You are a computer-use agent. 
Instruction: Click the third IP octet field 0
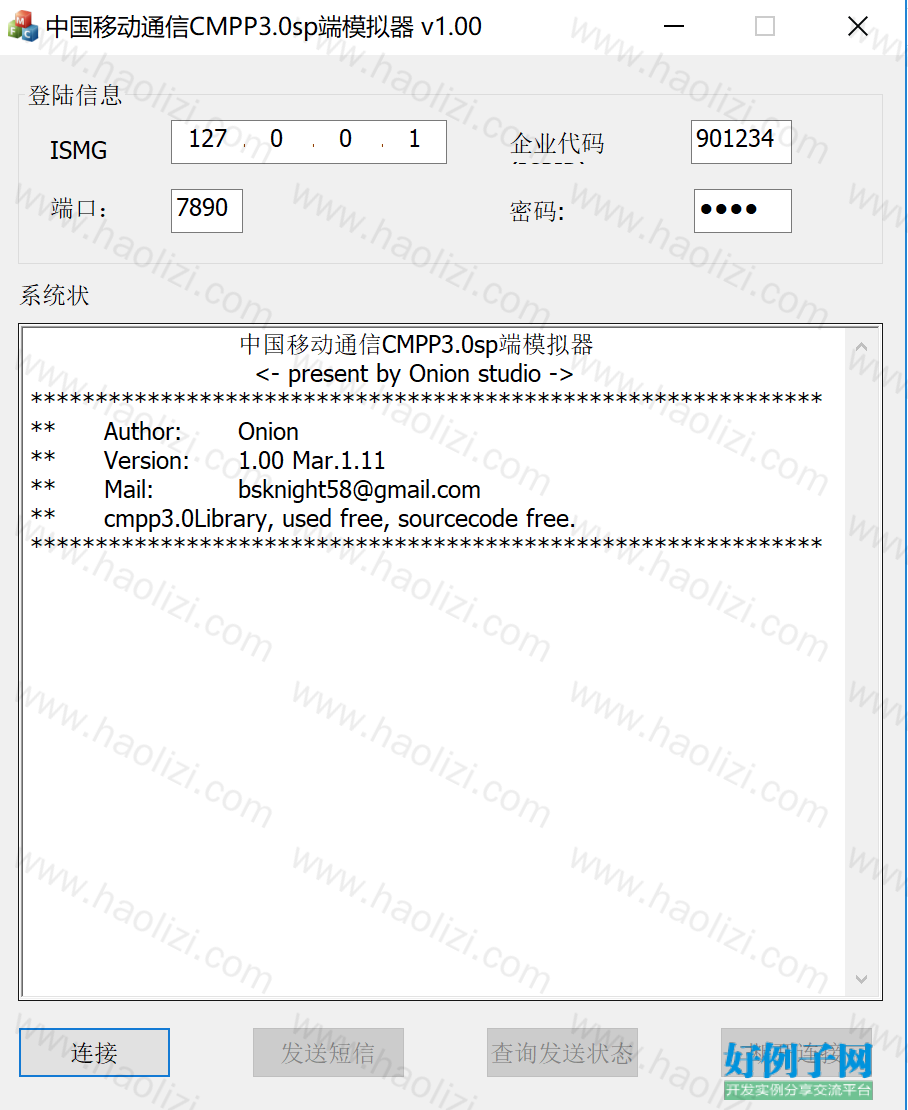(x=345, y=139)
